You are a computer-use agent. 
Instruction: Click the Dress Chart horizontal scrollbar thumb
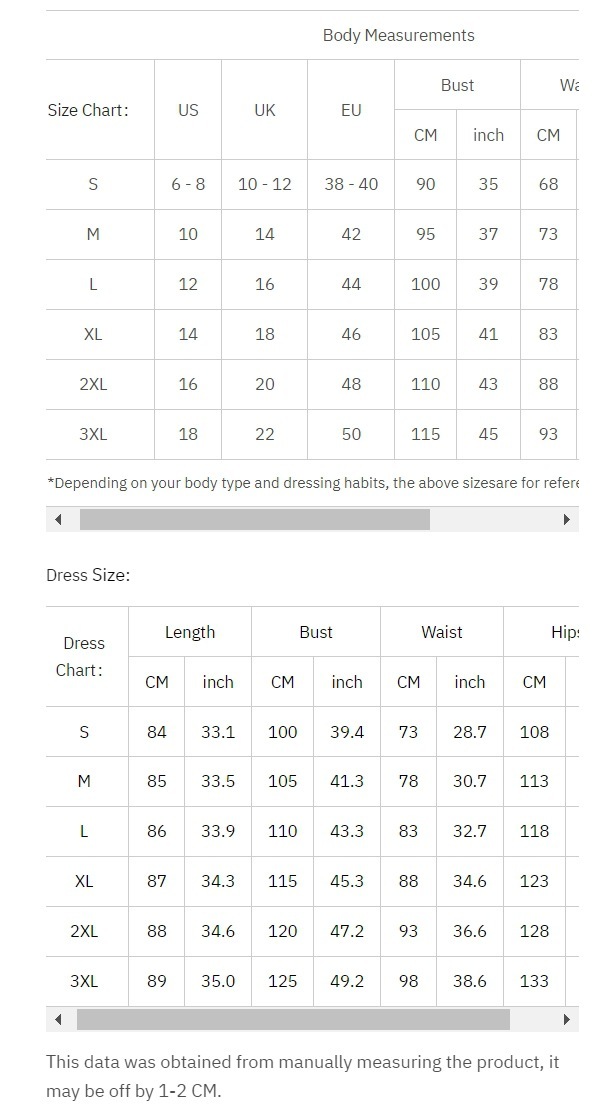pos(292,1020)
